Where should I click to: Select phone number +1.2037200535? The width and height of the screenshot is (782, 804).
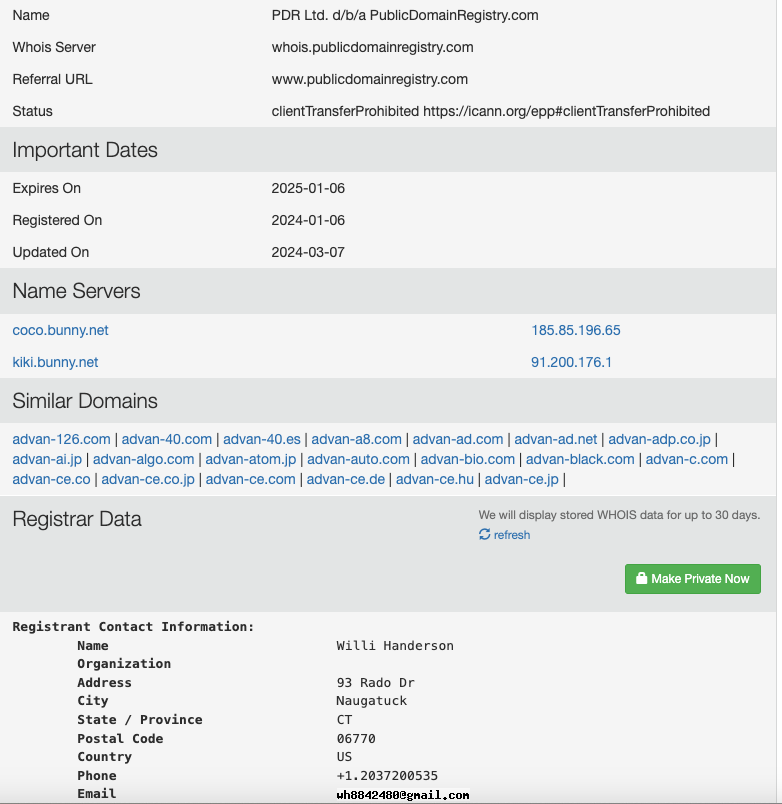tap(387, 775)
